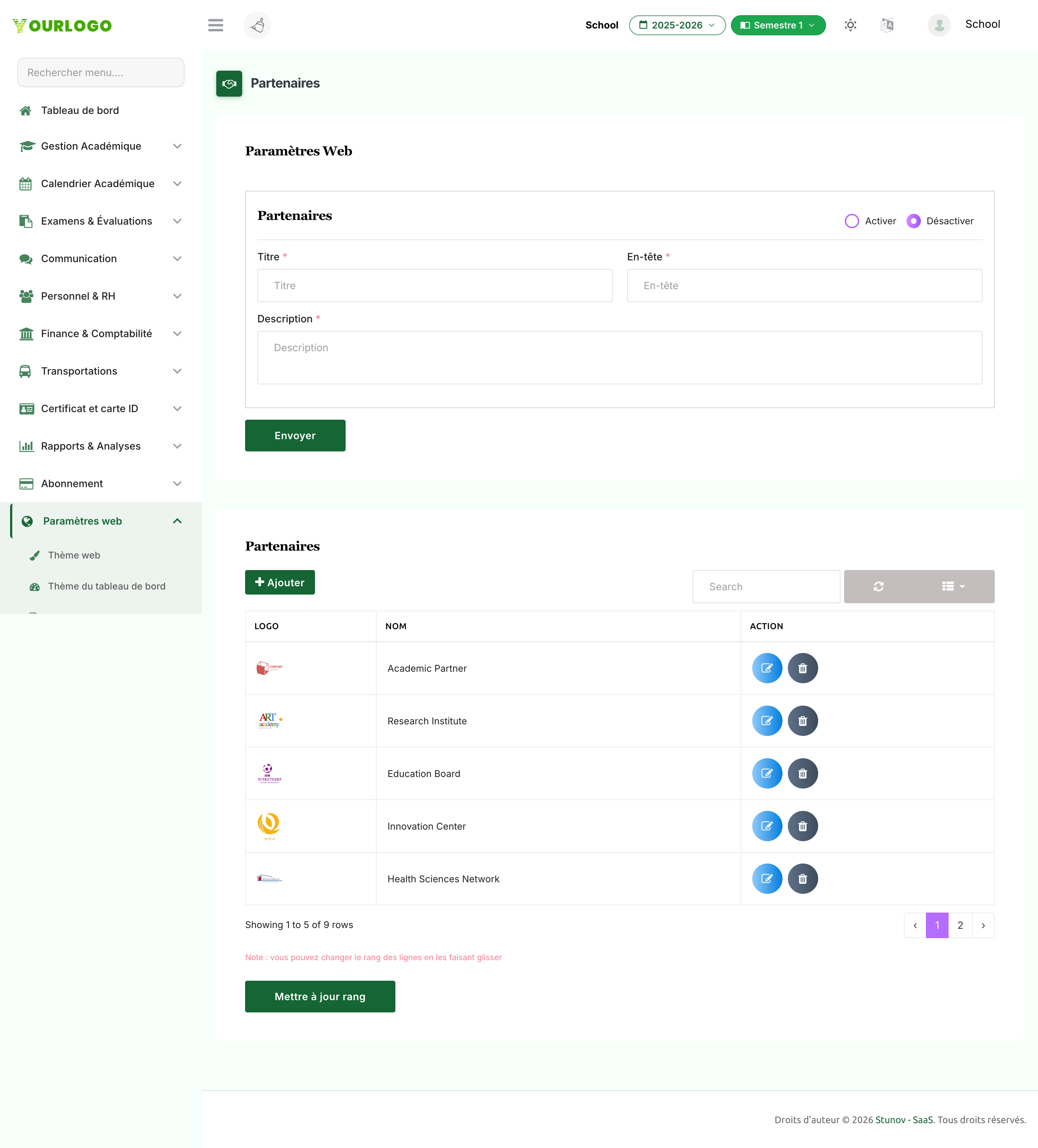The width and height of the screenshot is (1038, 1148).
Task: Select the Désactiver radio button
Action: [913, 221]
